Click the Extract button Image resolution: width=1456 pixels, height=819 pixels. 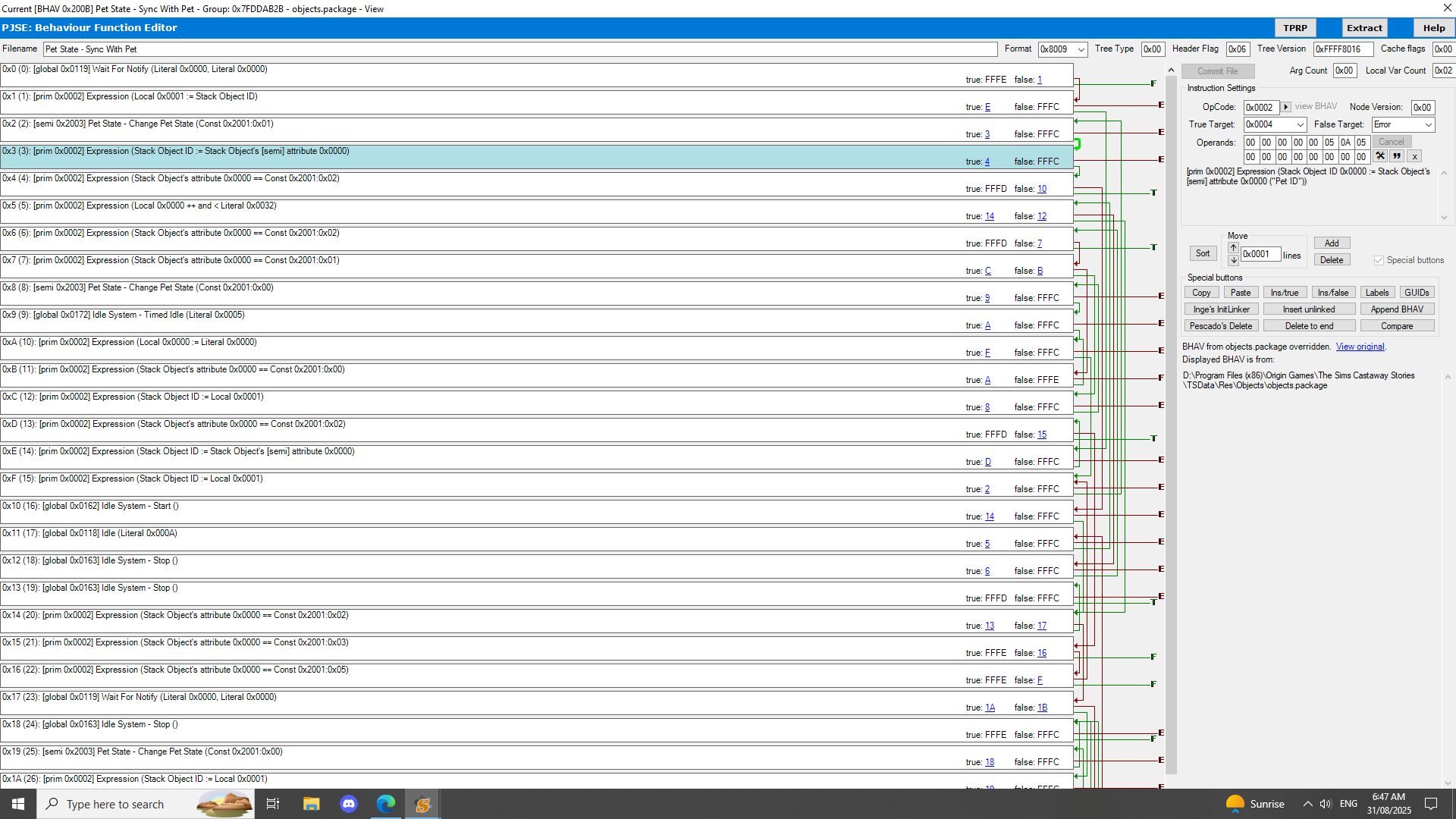coord(1364,28)
